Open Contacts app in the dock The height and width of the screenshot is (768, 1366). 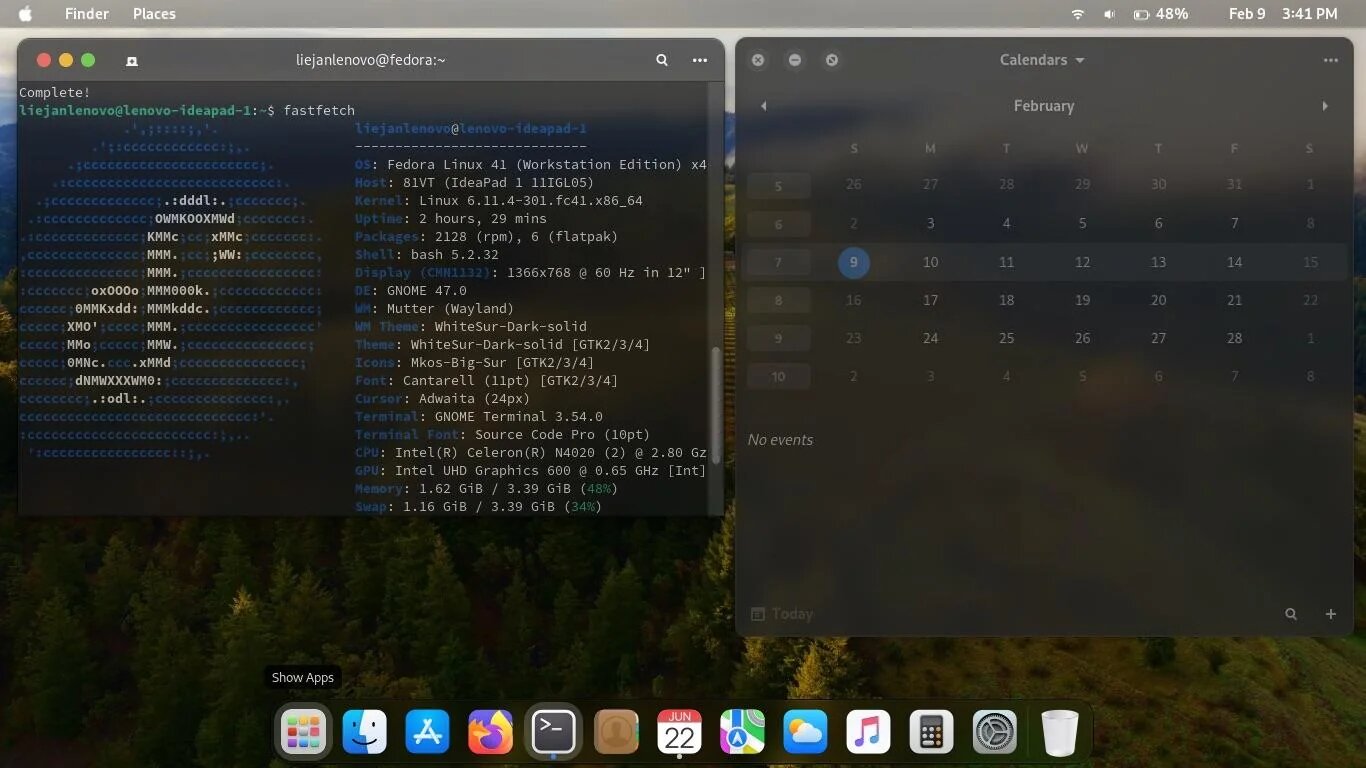[617, 732]
